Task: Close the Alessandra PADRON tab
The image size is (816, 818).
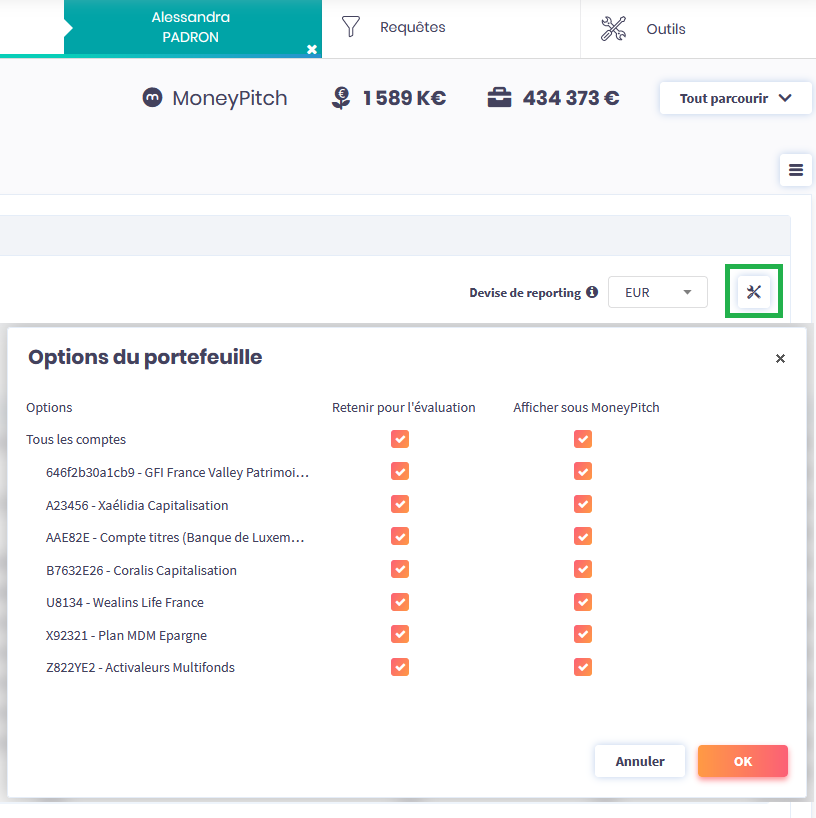Action: pyautogui.click(x=312, y=49)
